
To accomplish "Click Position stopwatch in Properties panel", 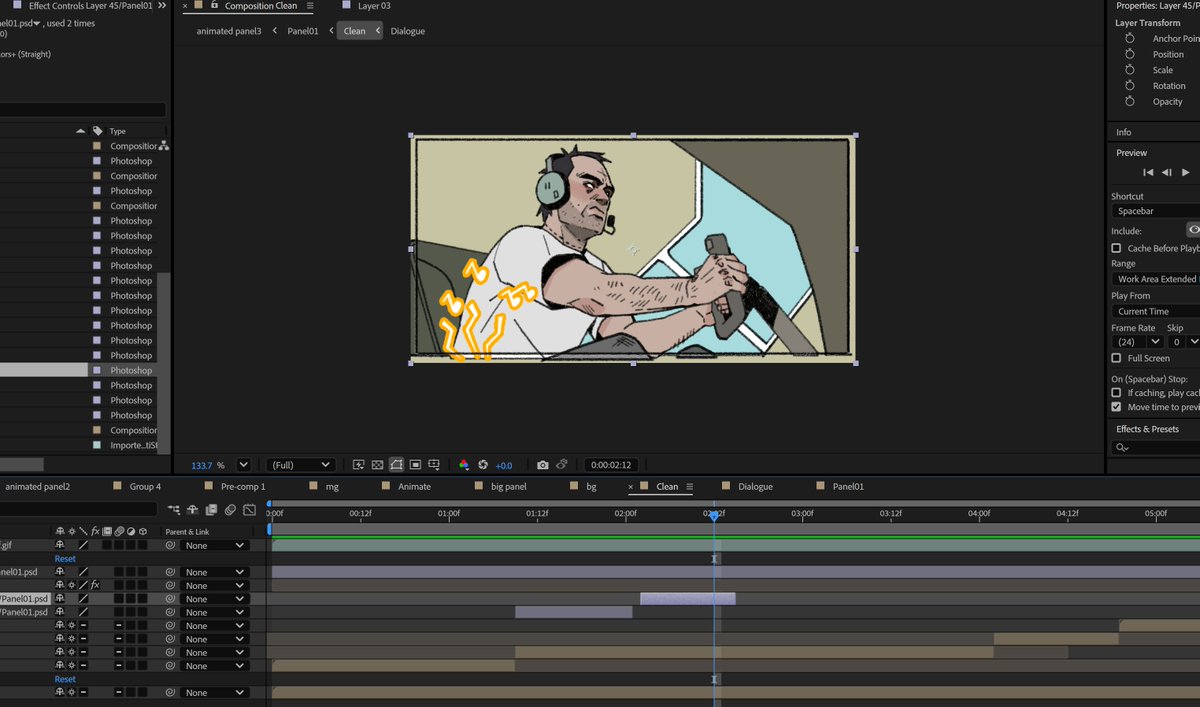I will point(1130,54).
